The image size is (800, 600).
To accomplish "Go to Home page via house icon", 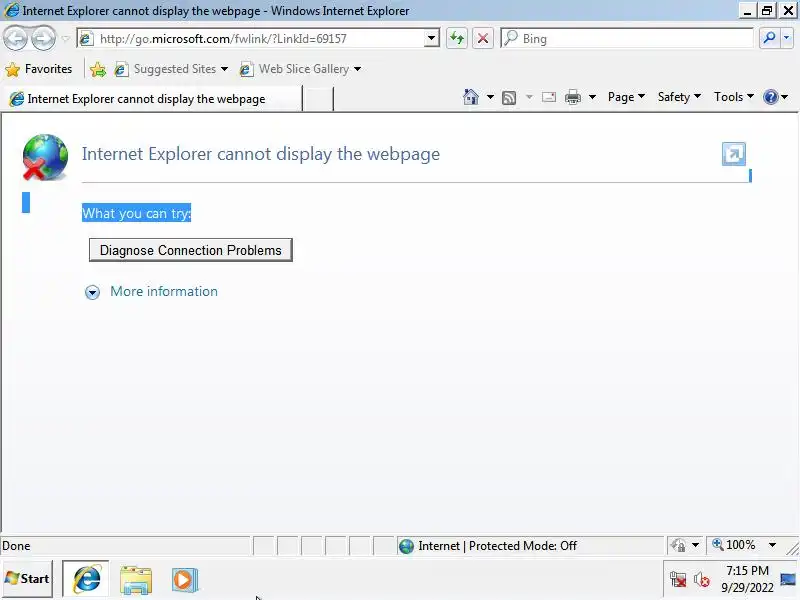I will point(470,97).
